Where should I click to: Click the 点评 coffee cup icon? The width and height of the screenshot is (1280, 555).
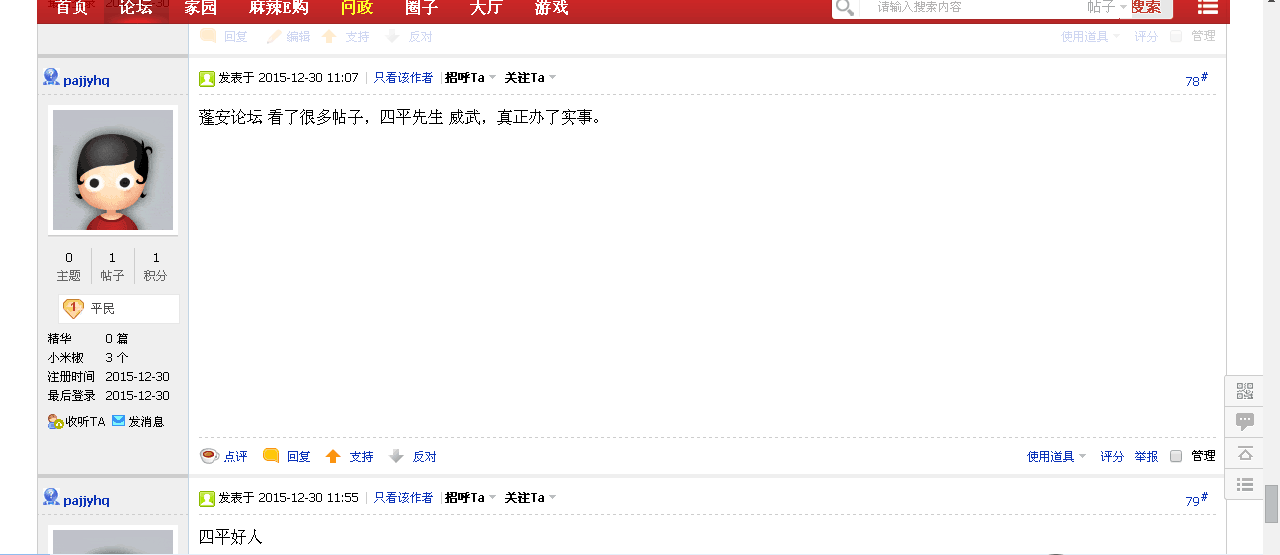(x=209, y=456)
